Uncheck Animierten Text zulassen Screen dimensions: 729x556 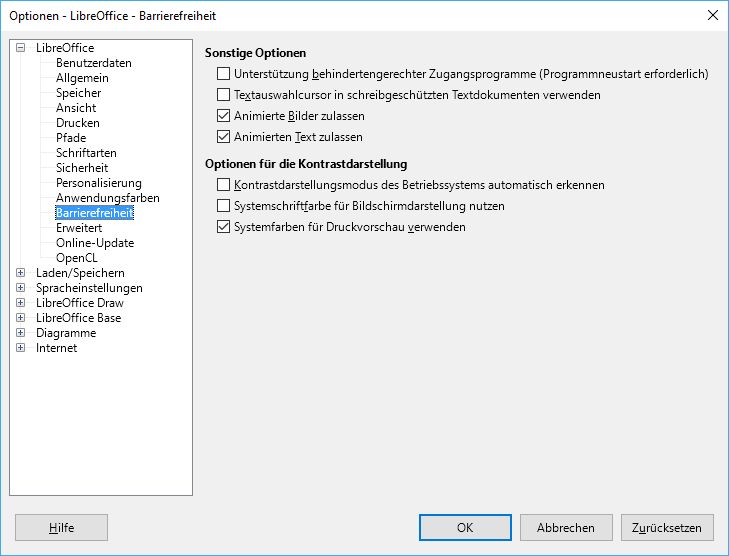[x=224, y=137]
